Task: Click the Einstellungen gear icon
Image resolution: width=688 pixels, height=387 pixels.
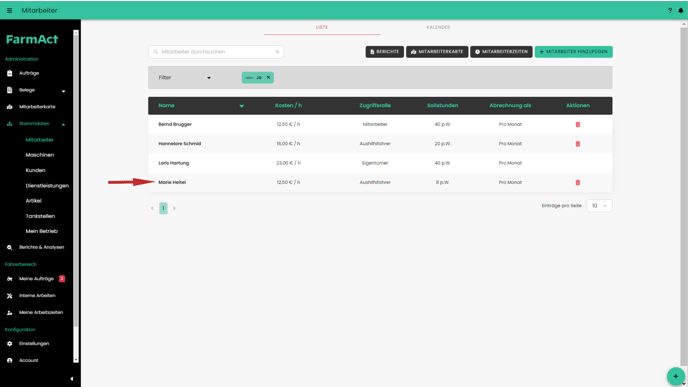Action: [10, 344]
